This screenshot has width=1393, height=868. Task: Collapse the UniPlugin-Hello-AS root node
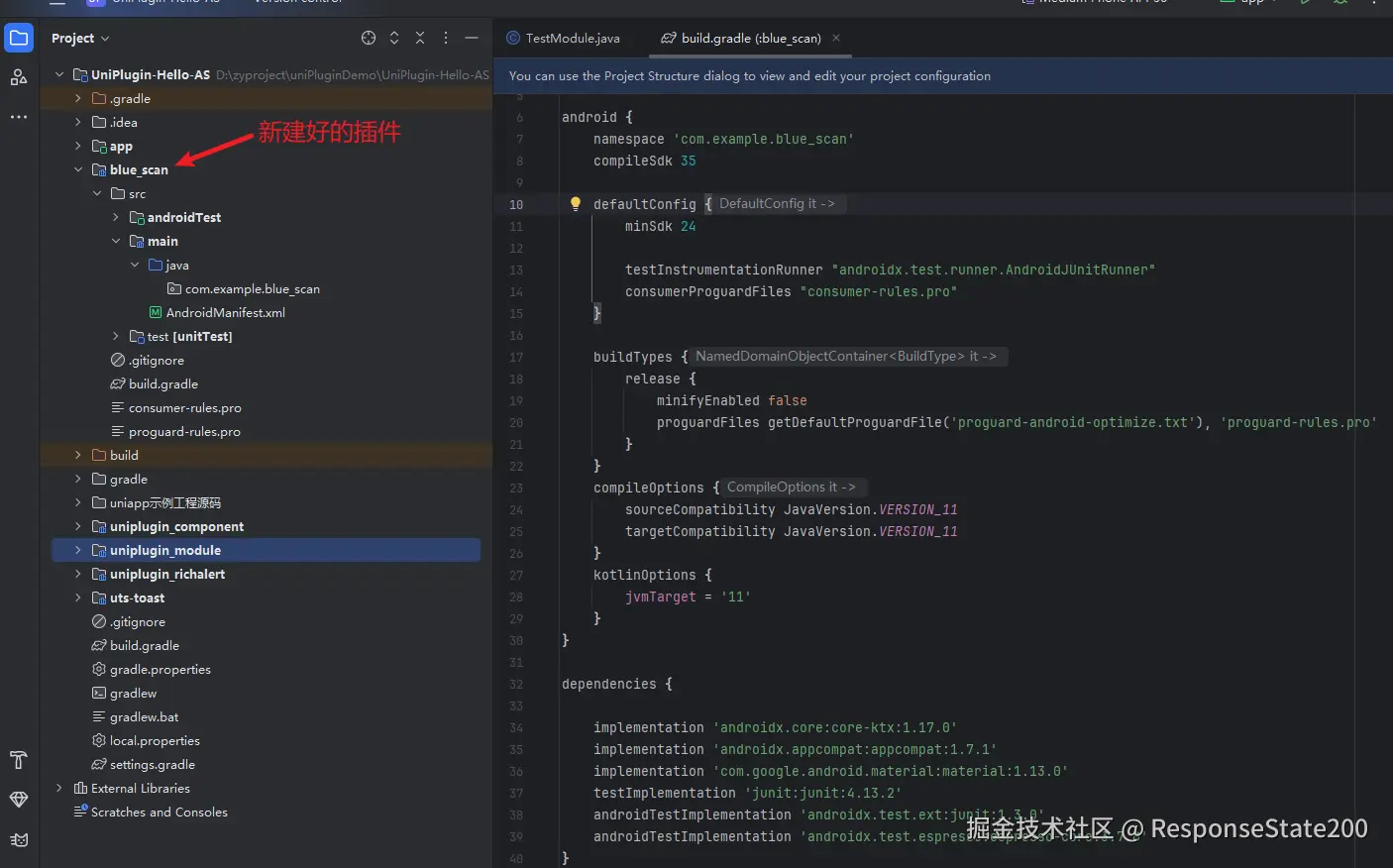point(59,74)
